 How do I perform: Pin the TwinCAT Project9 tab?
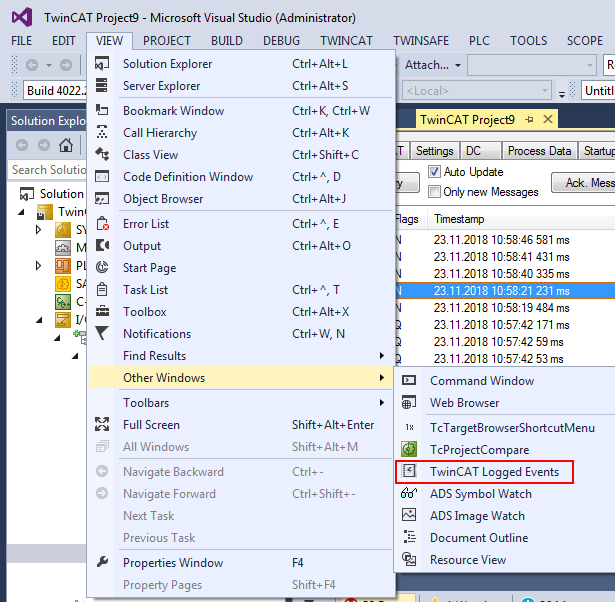click(529, 119)
